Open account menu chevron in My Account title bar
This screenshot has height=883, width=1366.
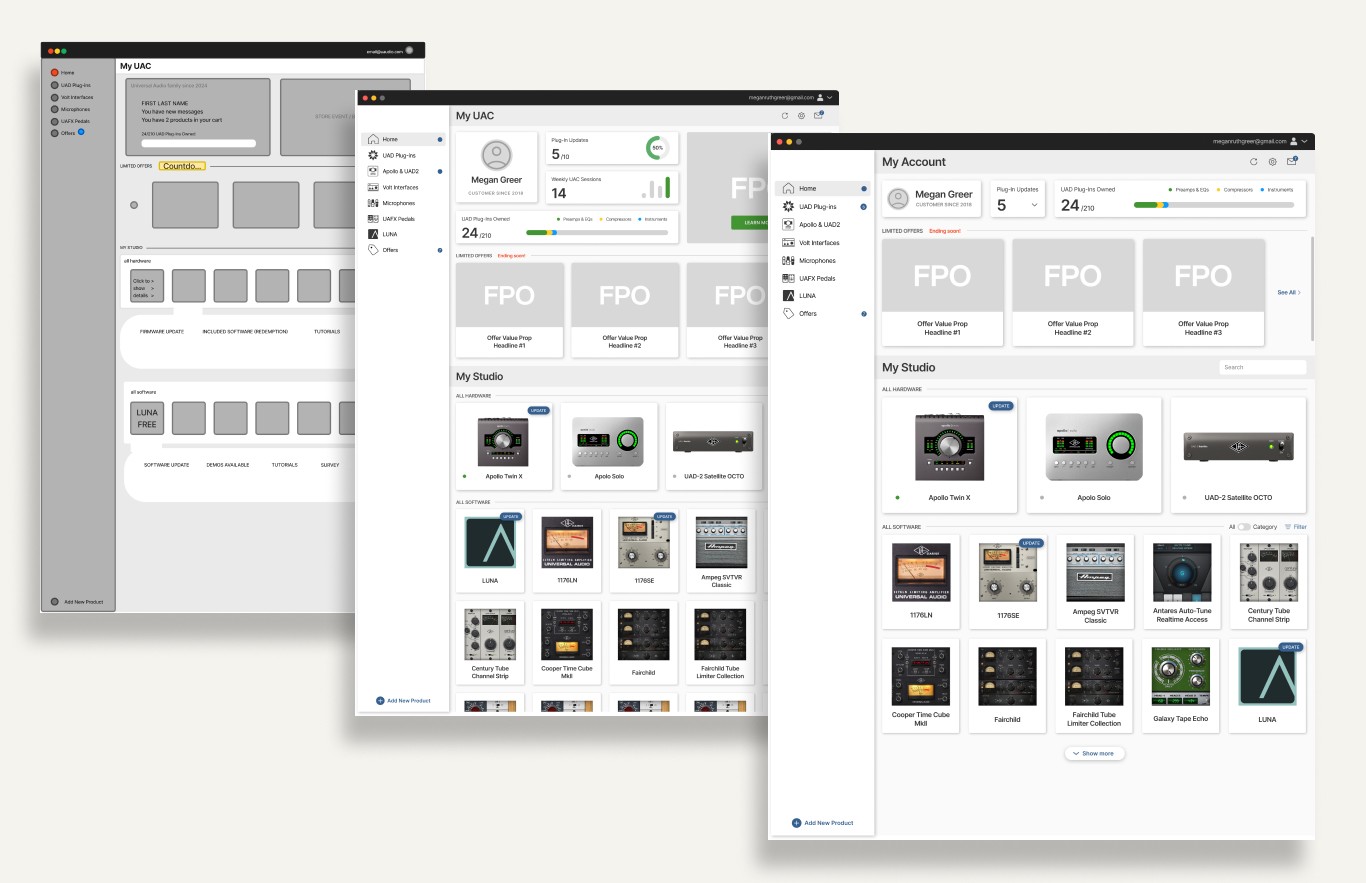click(x=1305, y=142)
